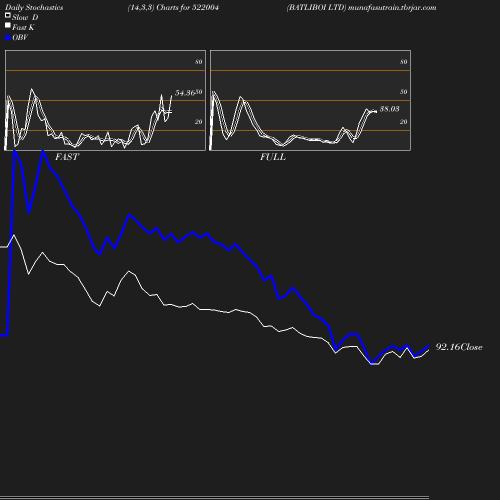Click the 'OBV' legend label

click(20, 38)
